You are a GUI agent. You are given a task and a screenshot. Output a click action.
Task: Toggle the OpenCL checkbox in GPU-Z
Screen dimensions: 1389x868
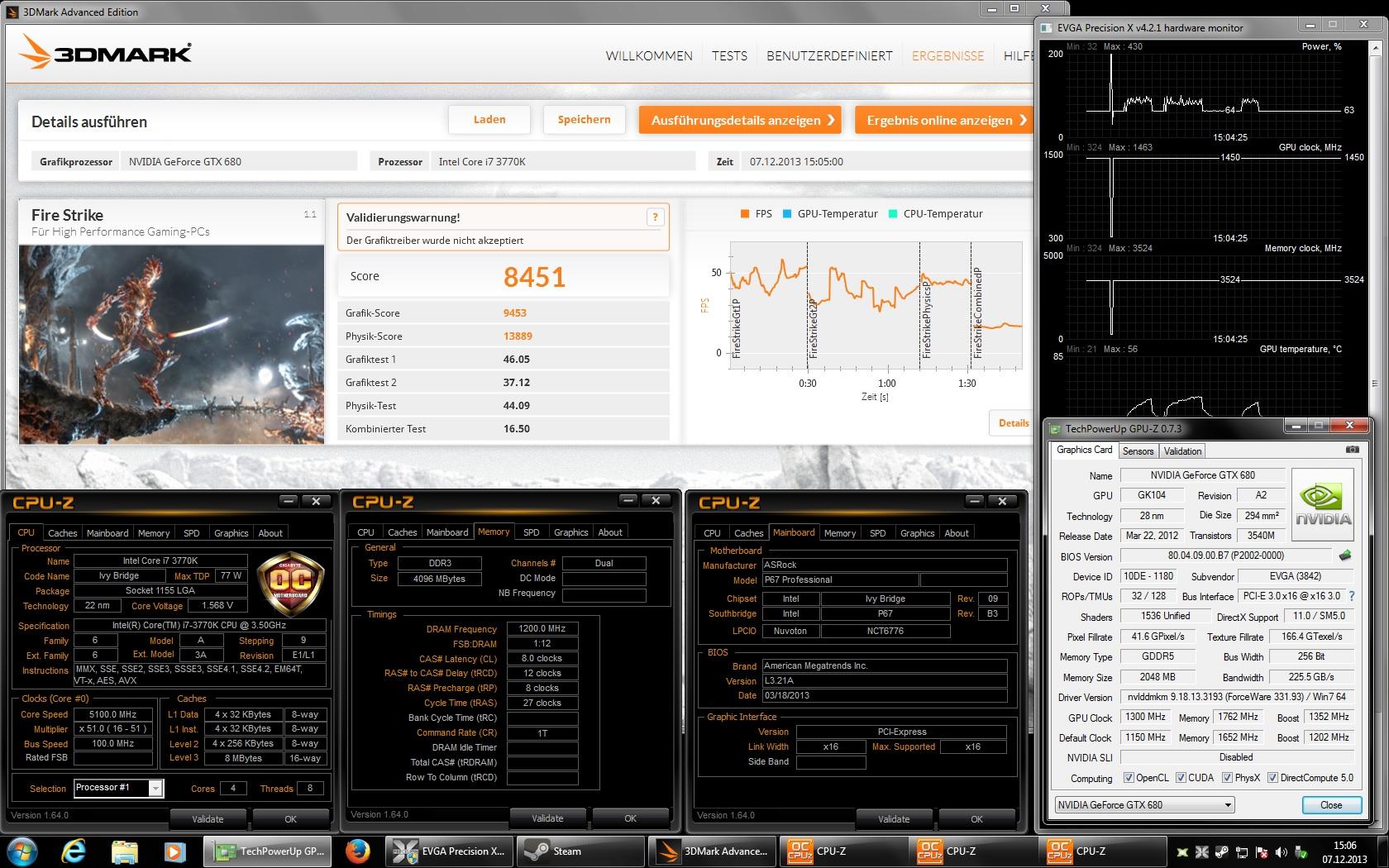click(1129, 777)
